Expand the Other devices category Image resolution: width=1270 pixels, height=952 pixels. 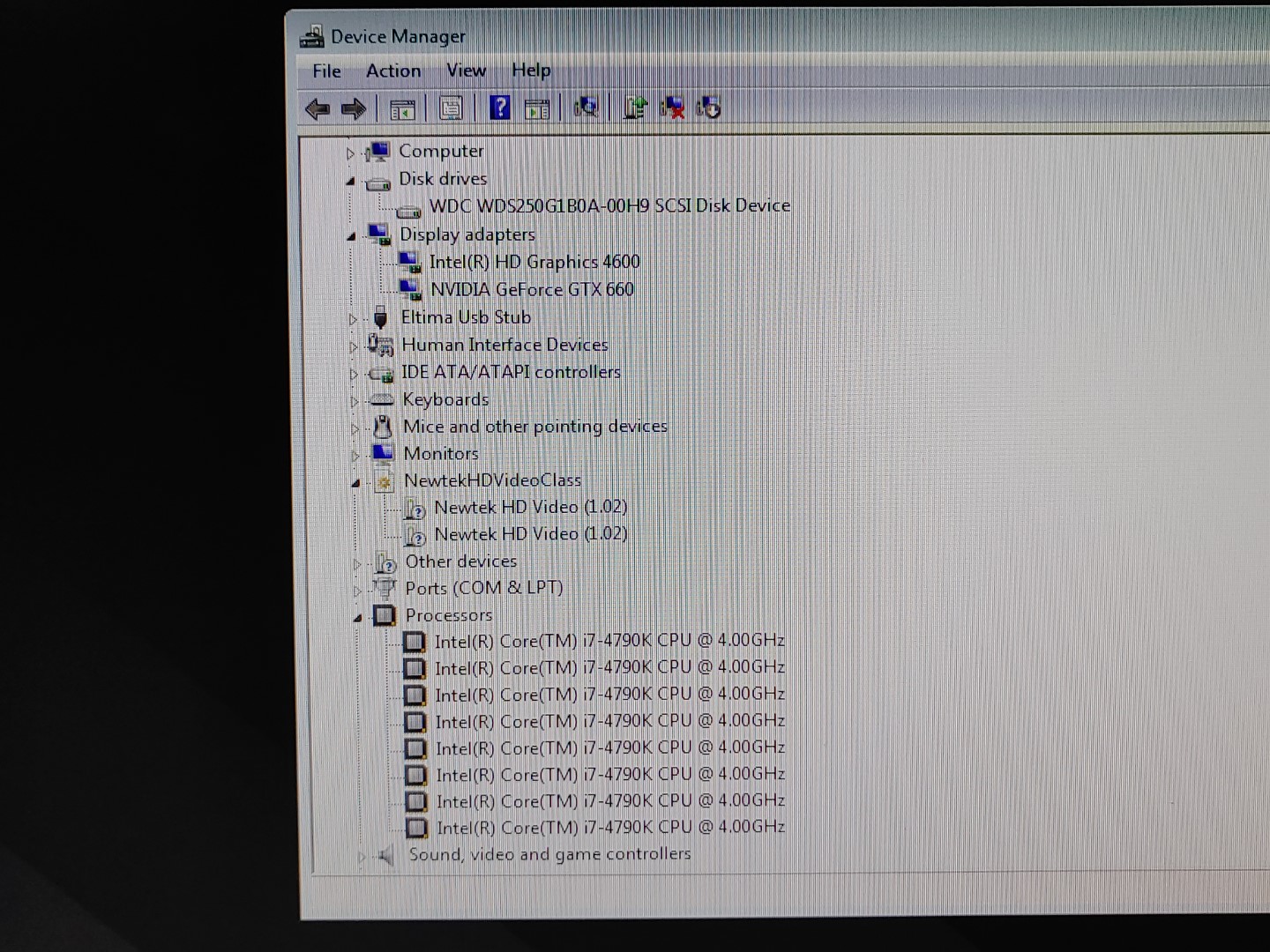[x=356, y=564]
